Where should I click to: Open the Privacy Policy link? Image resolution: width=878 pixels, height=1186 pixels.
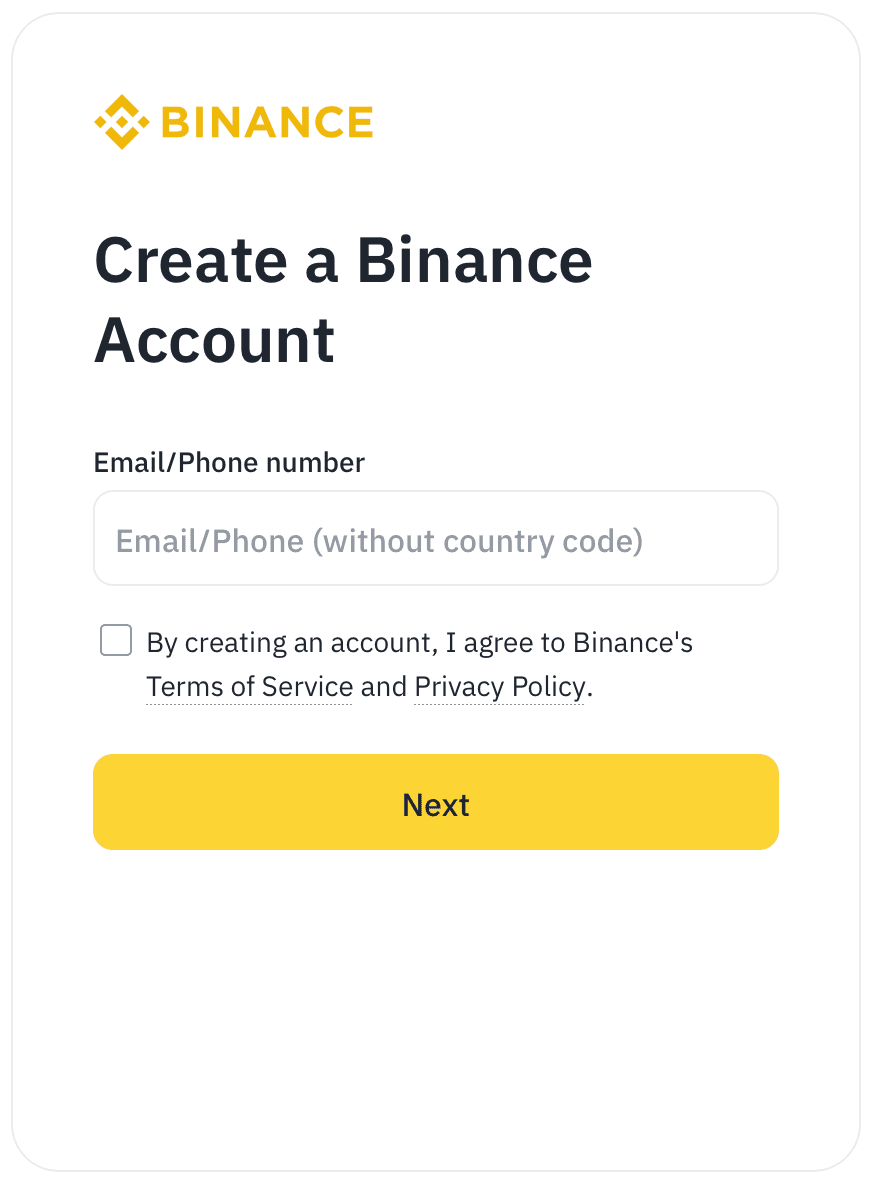click(499, 687)
